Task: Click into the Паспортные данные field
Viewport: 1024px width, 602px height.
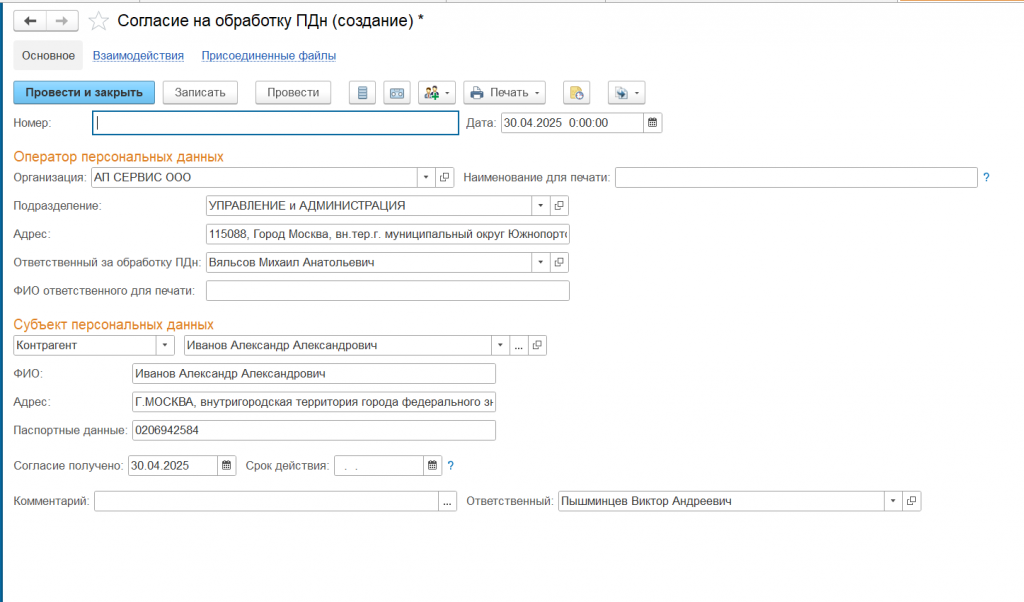Action: pos(313,430)
